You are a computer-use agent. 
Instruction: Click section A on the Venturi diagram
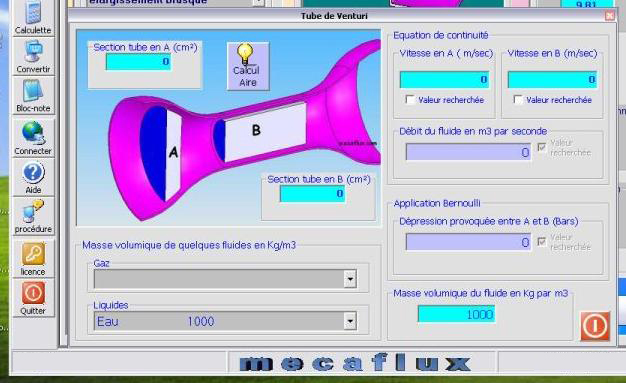[x=173, y=152]
